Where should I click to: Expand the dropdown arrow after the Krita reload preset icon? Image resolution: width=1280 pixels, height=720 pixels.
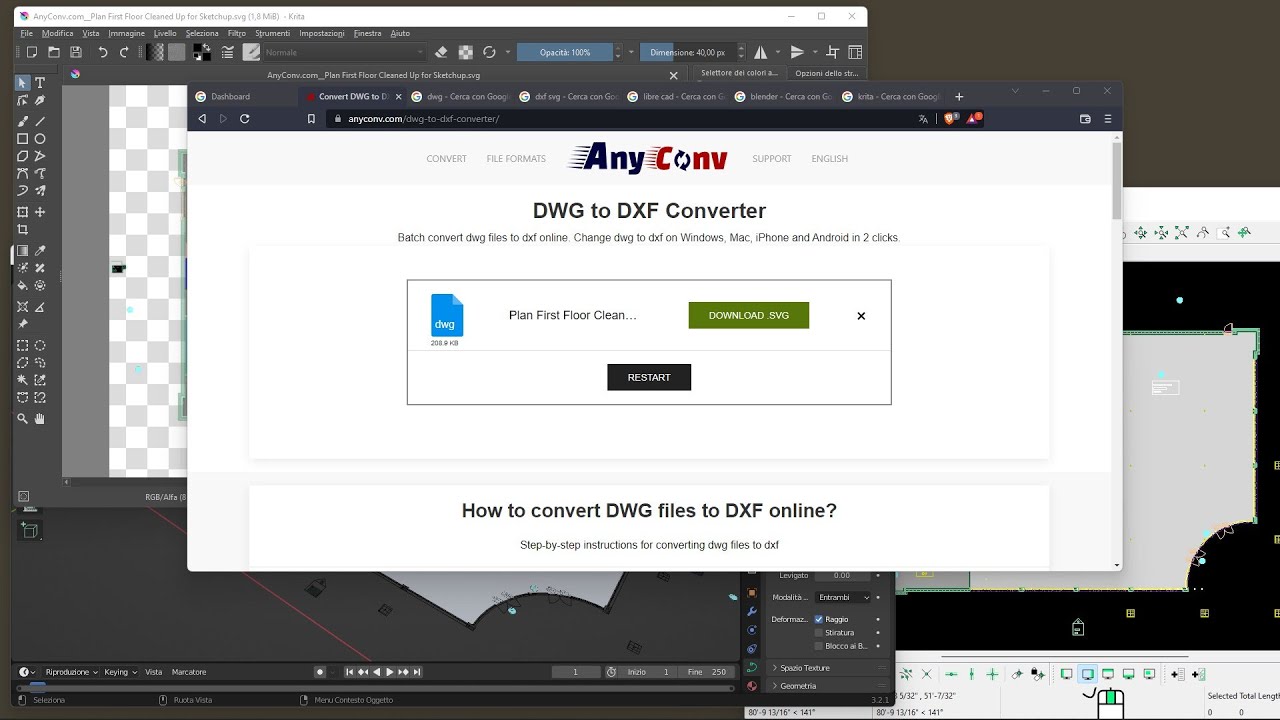pyautogui.click(x=508, y=52)
